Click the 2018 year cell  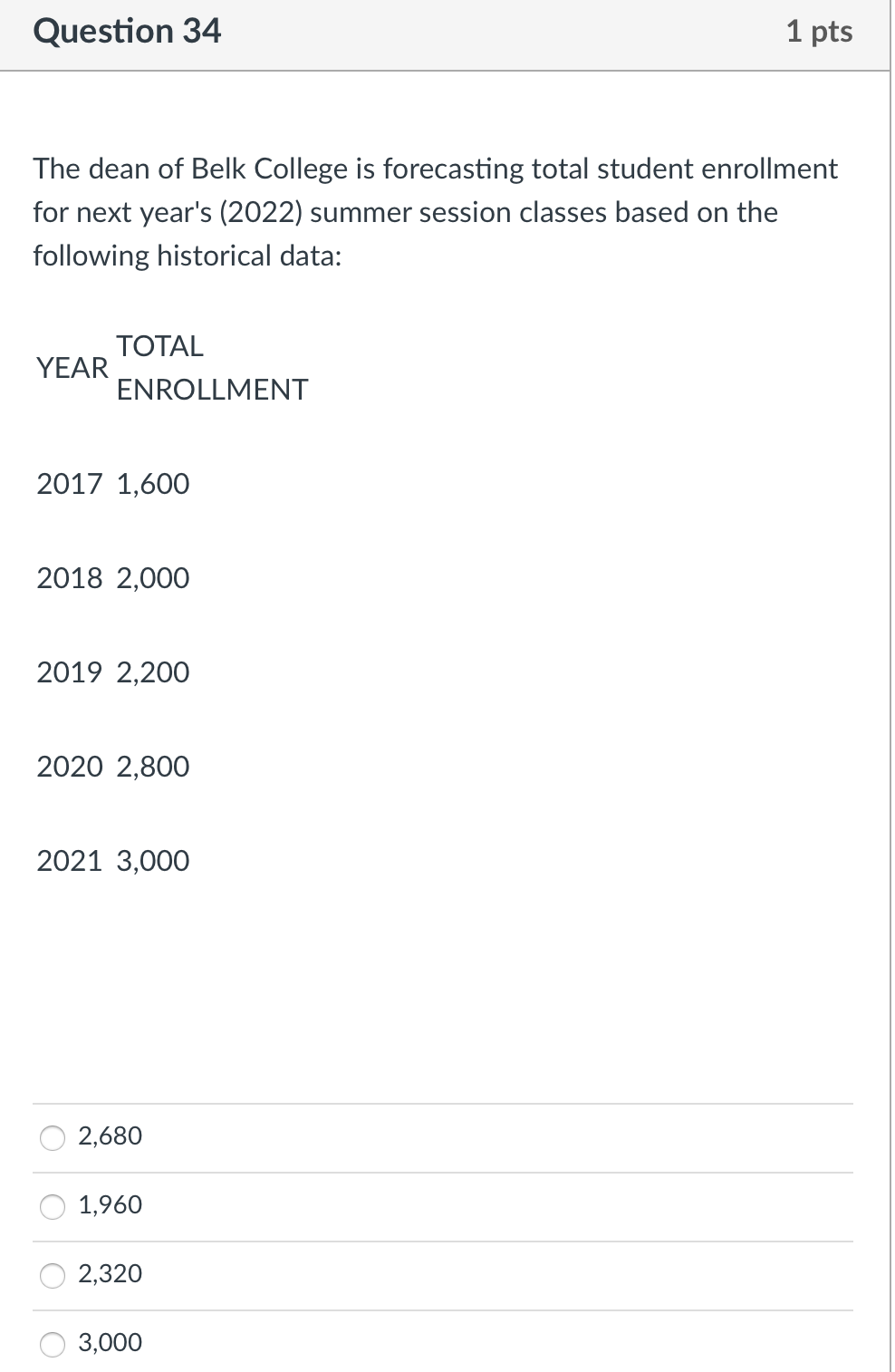(70, 578)
